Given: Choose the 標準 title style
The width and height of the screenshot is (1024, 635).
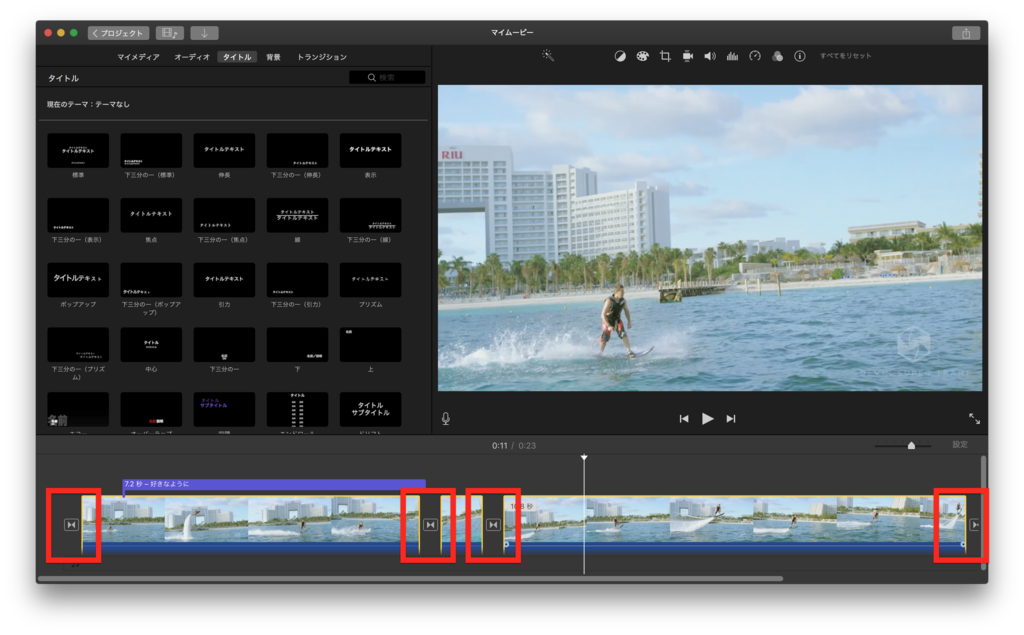Looking at the screenshot, I should 78,151.
